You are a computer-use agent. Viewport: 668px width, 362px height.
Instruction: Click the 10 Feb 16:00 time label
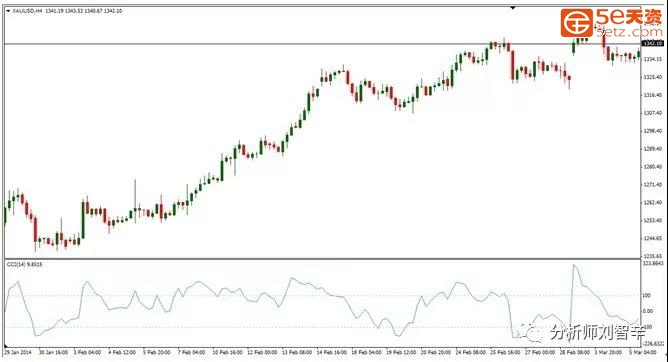click(x=227, y=353)
